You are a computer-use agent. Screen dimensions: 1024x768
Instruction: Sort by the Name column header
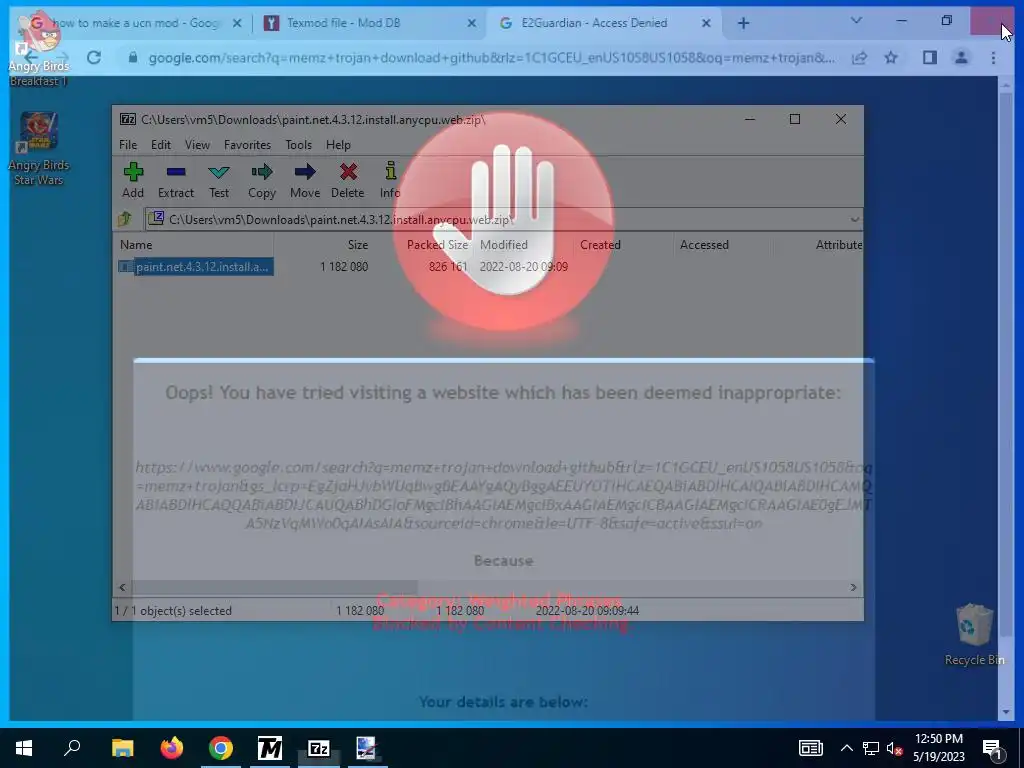(136, 245)
